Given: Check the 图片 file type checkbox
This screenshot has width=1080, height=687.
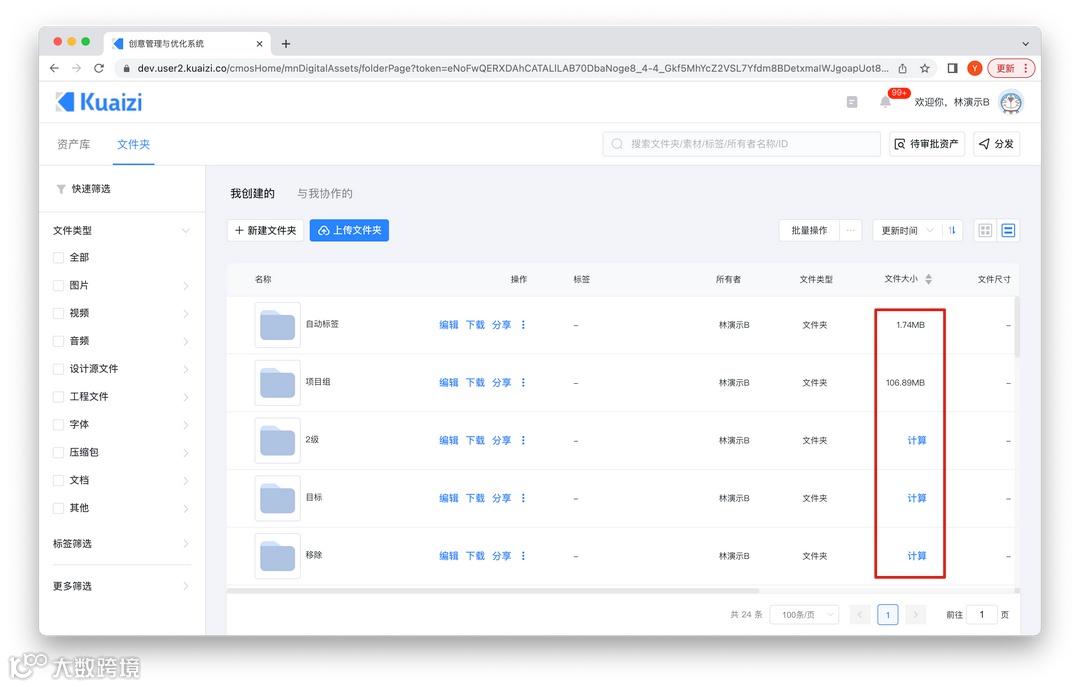Looking at the screenshot, I should (58, 285).
